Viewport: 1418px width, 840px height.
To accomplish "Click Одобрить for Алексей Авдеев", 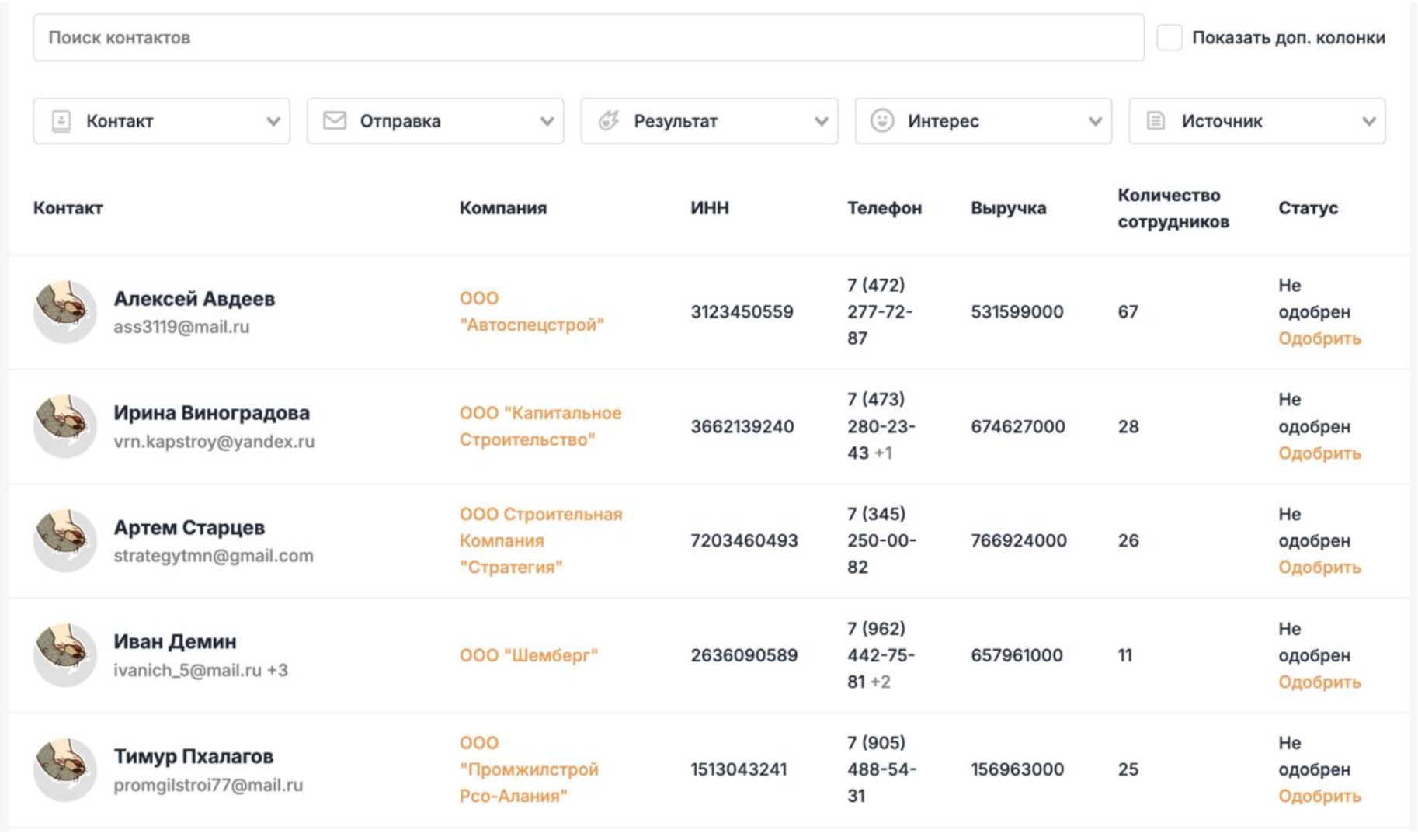I will click(1319, 338).
